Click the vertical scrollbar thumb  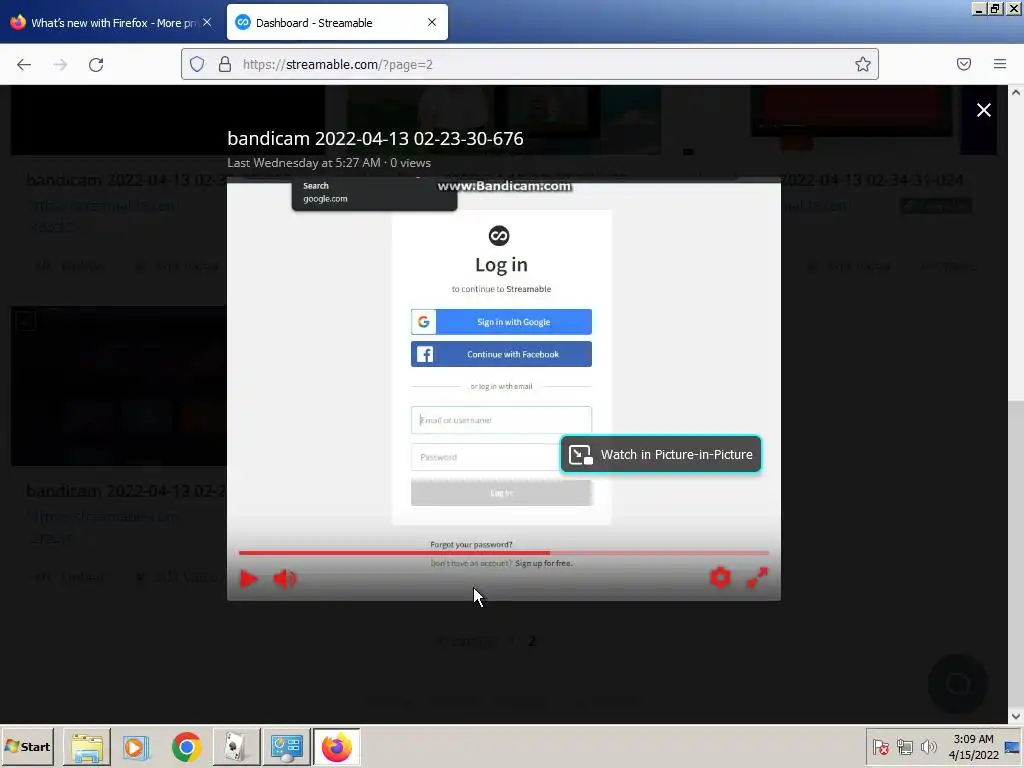coord(1016,552)
